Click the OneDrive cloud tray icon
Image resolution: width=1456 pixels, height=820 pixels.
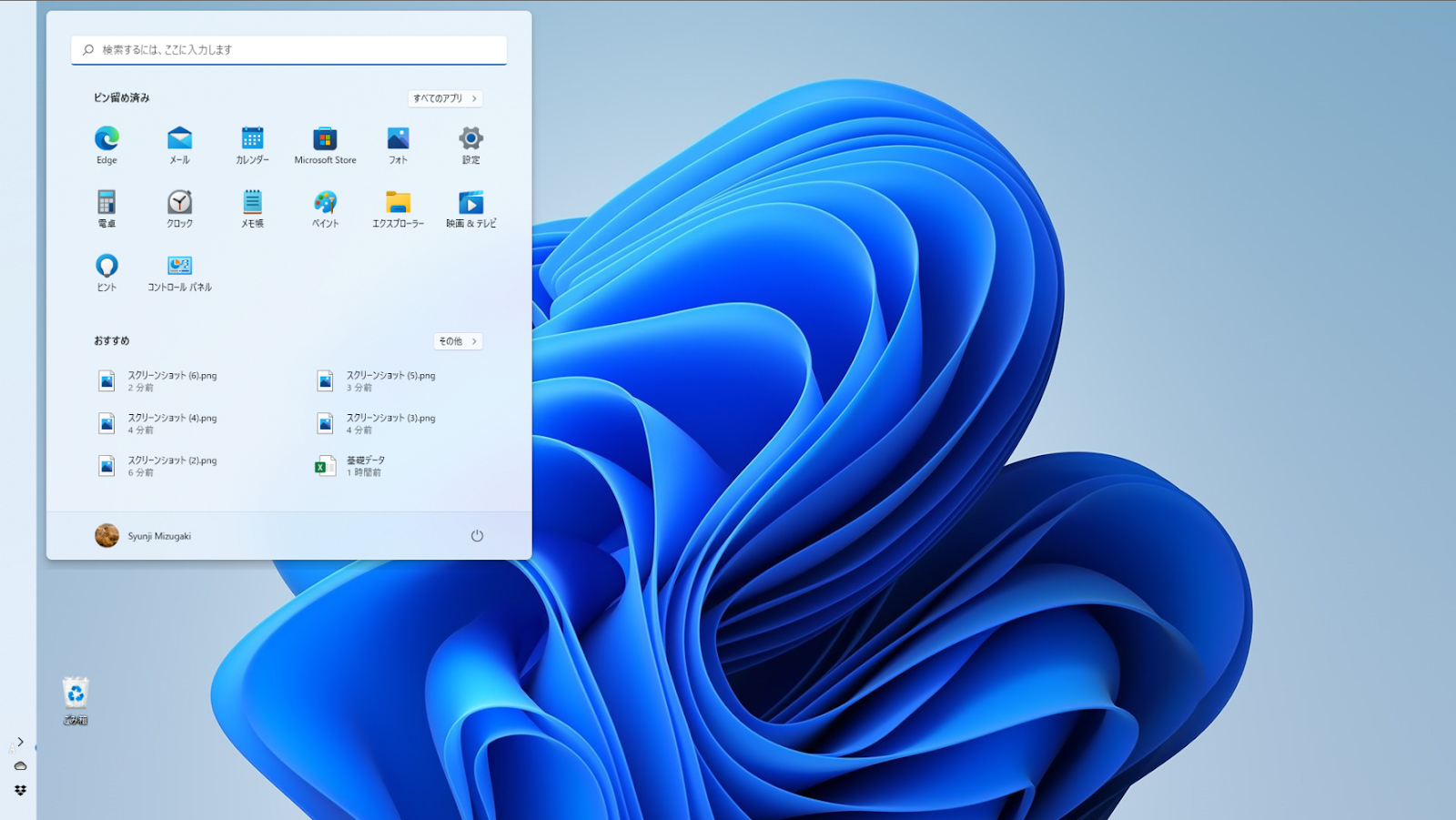[20, 766]
